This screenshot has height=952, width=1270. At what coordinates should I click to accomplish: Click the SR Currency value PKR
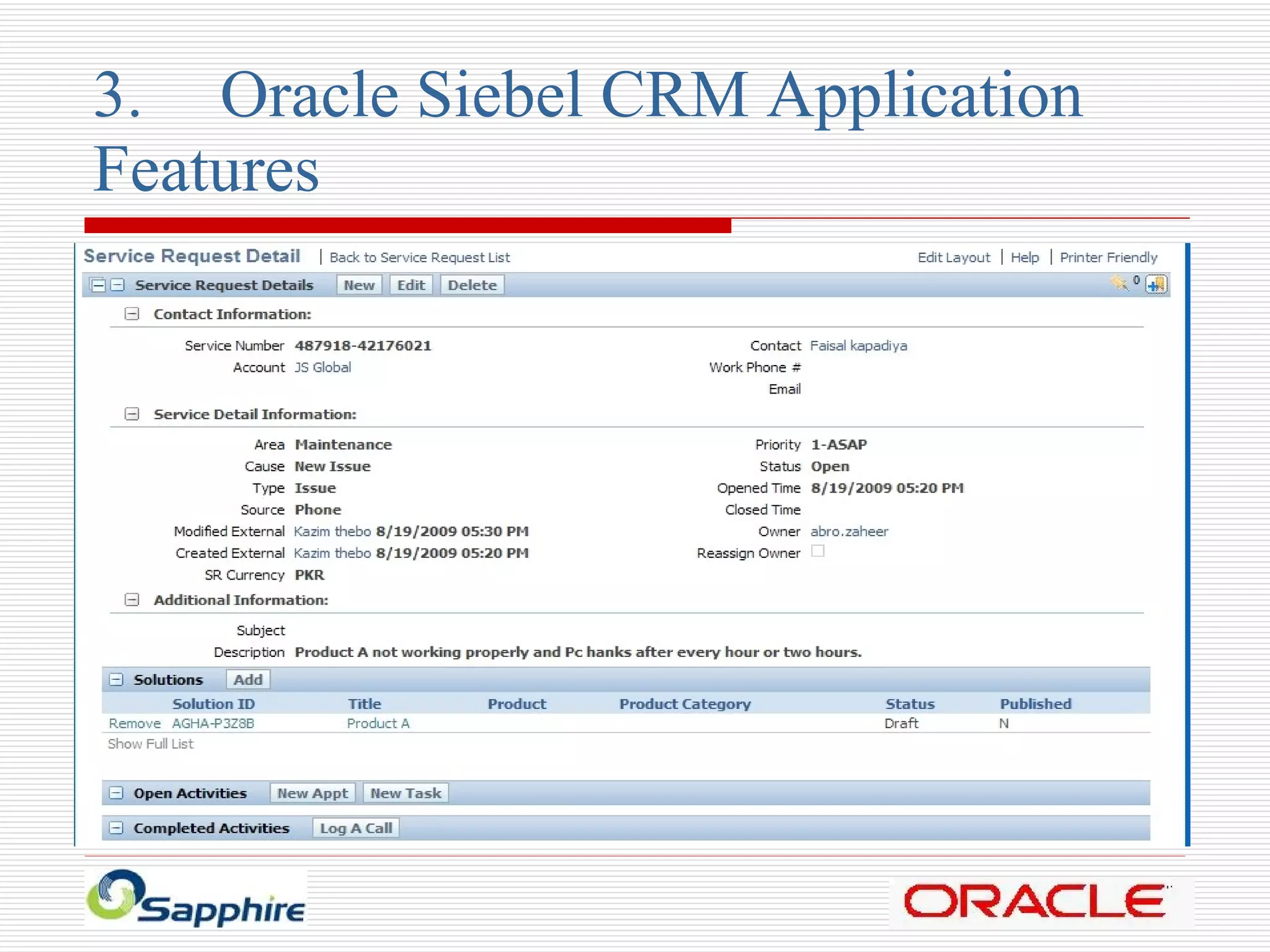coord(309,575)
